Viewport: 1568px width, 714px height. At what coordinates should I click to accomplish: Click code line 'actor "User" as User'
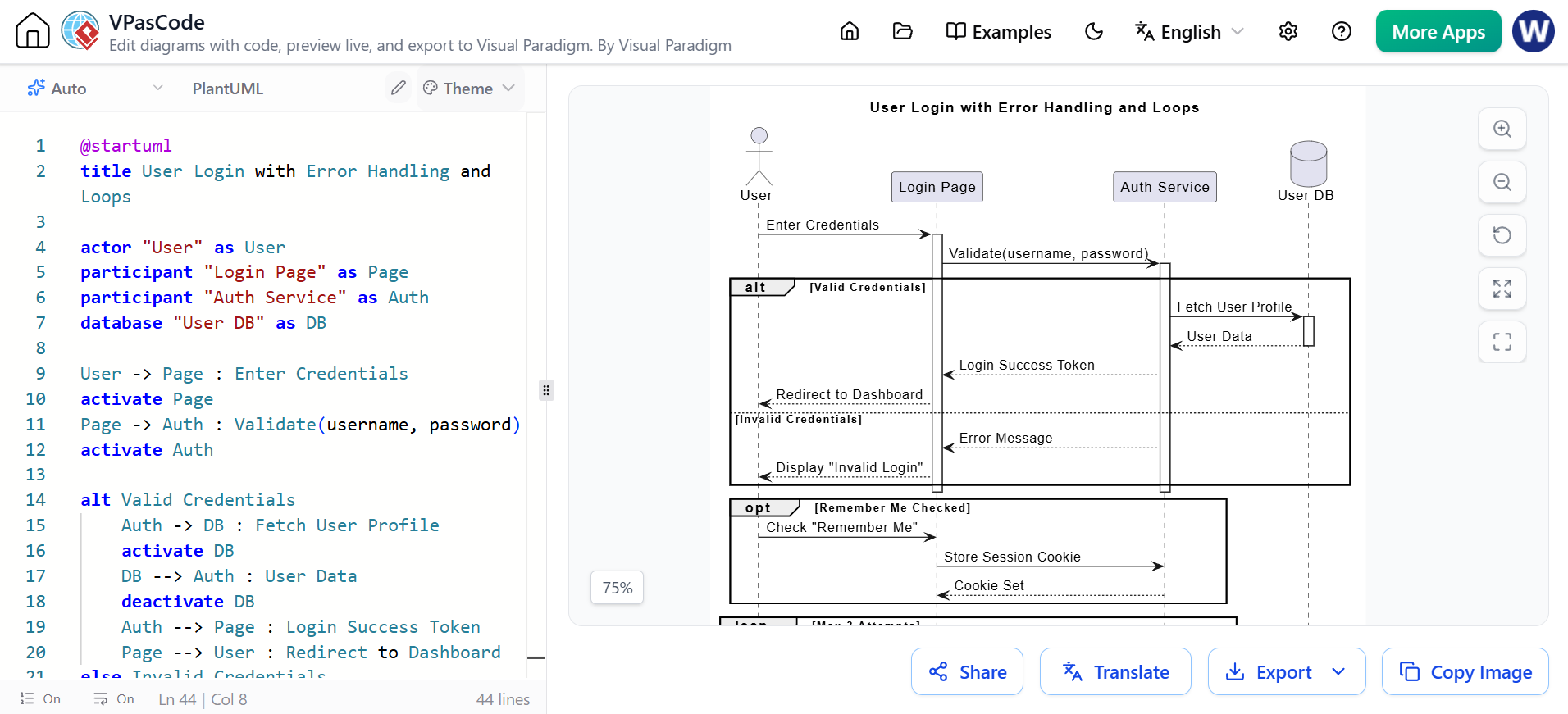(183, 248)
